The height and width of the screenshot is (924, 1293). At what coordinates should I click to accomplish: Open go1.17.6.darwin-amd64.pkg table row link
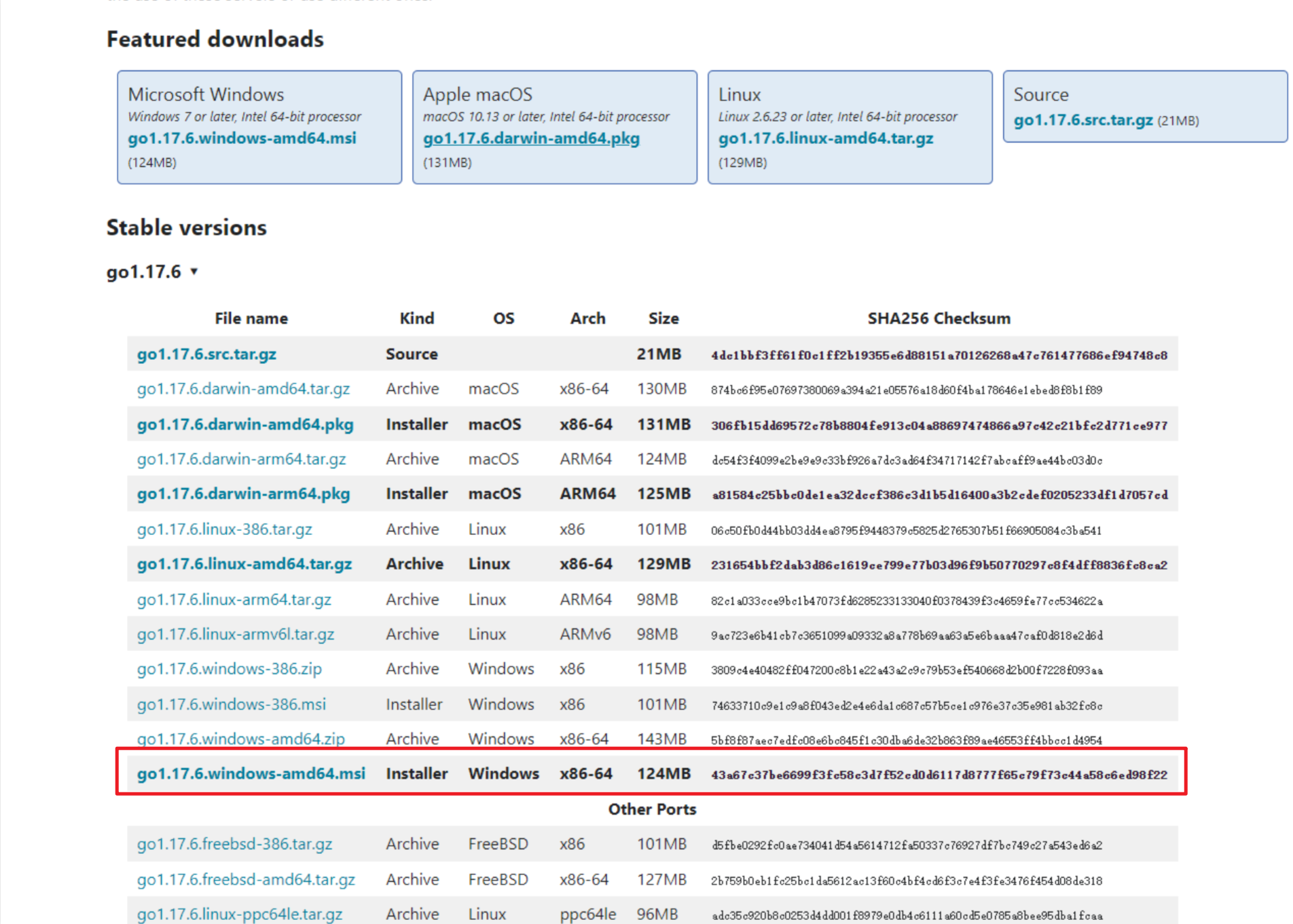[x=245, y=425]
